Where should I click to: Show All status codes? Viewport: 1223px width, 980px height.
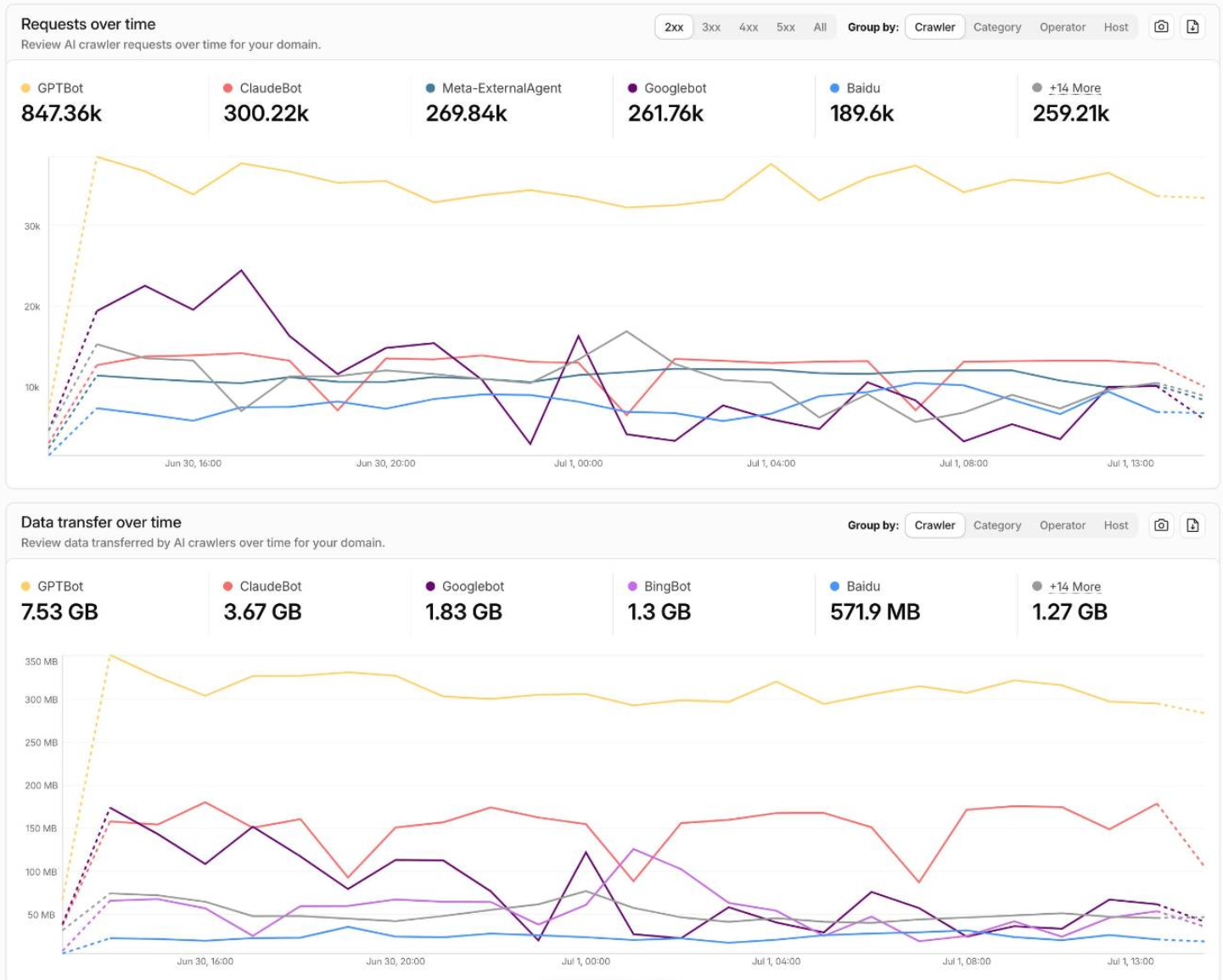[x=820, y=27]
